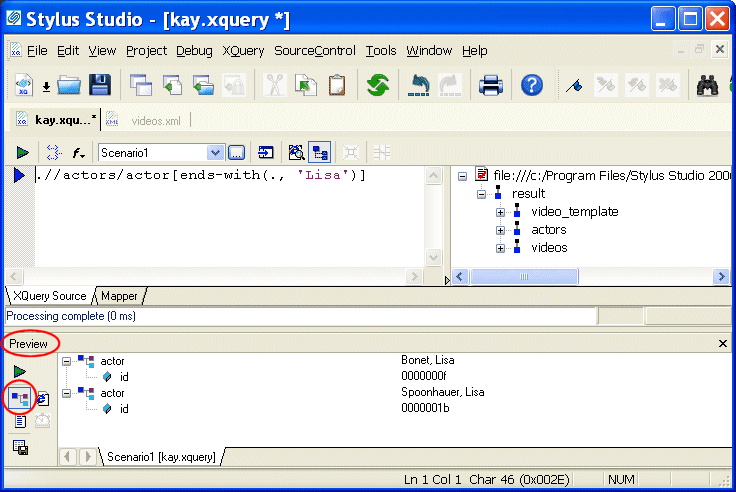The height and width of the screenshot is (492, 736).
Task: Open the Scenario1 dropdown list
Action: click(215, 153)
